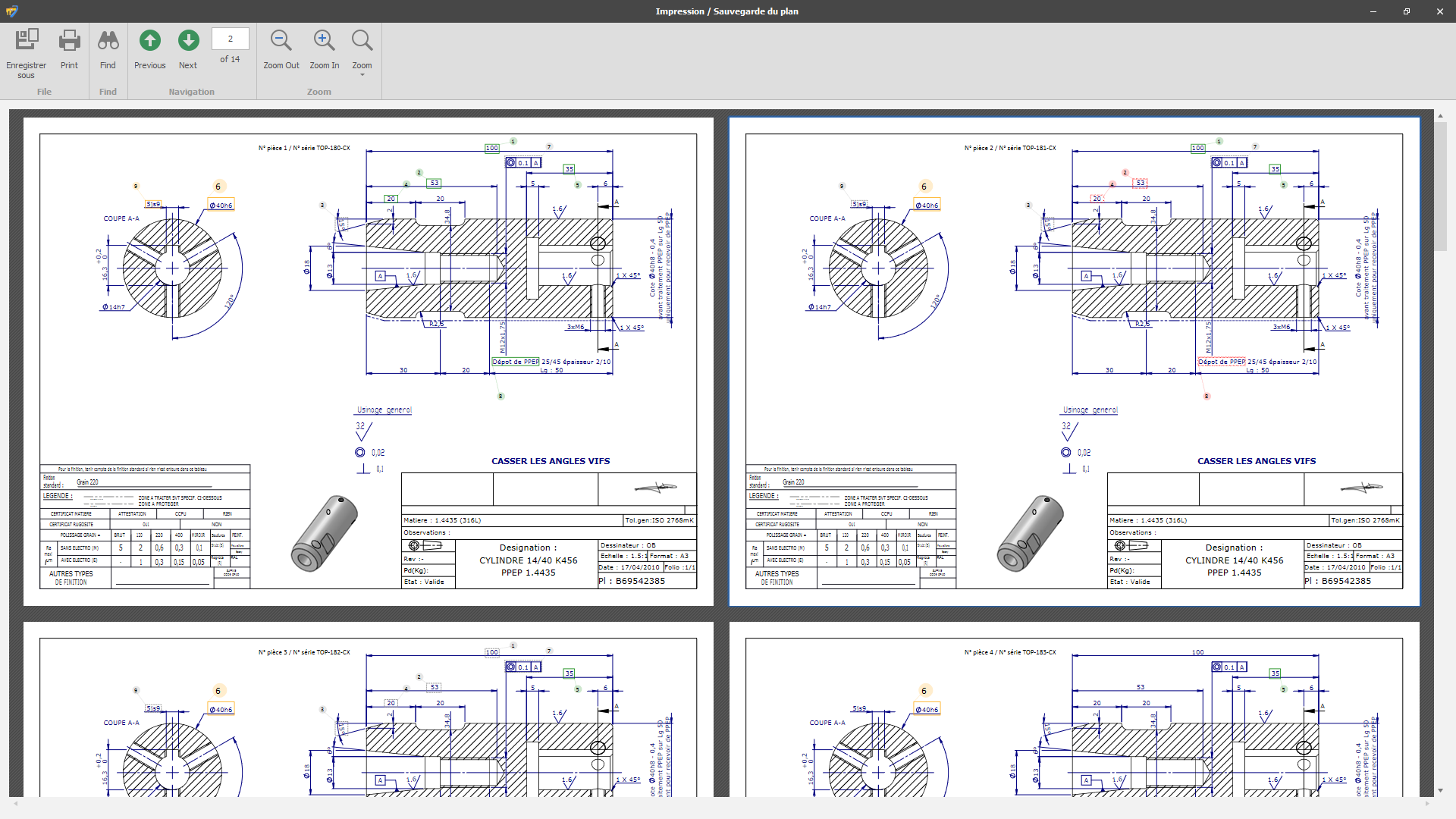
Task: Click 'CYLINDRE 14/40 K456' on page 2
Action: (x=1235, y=560)
